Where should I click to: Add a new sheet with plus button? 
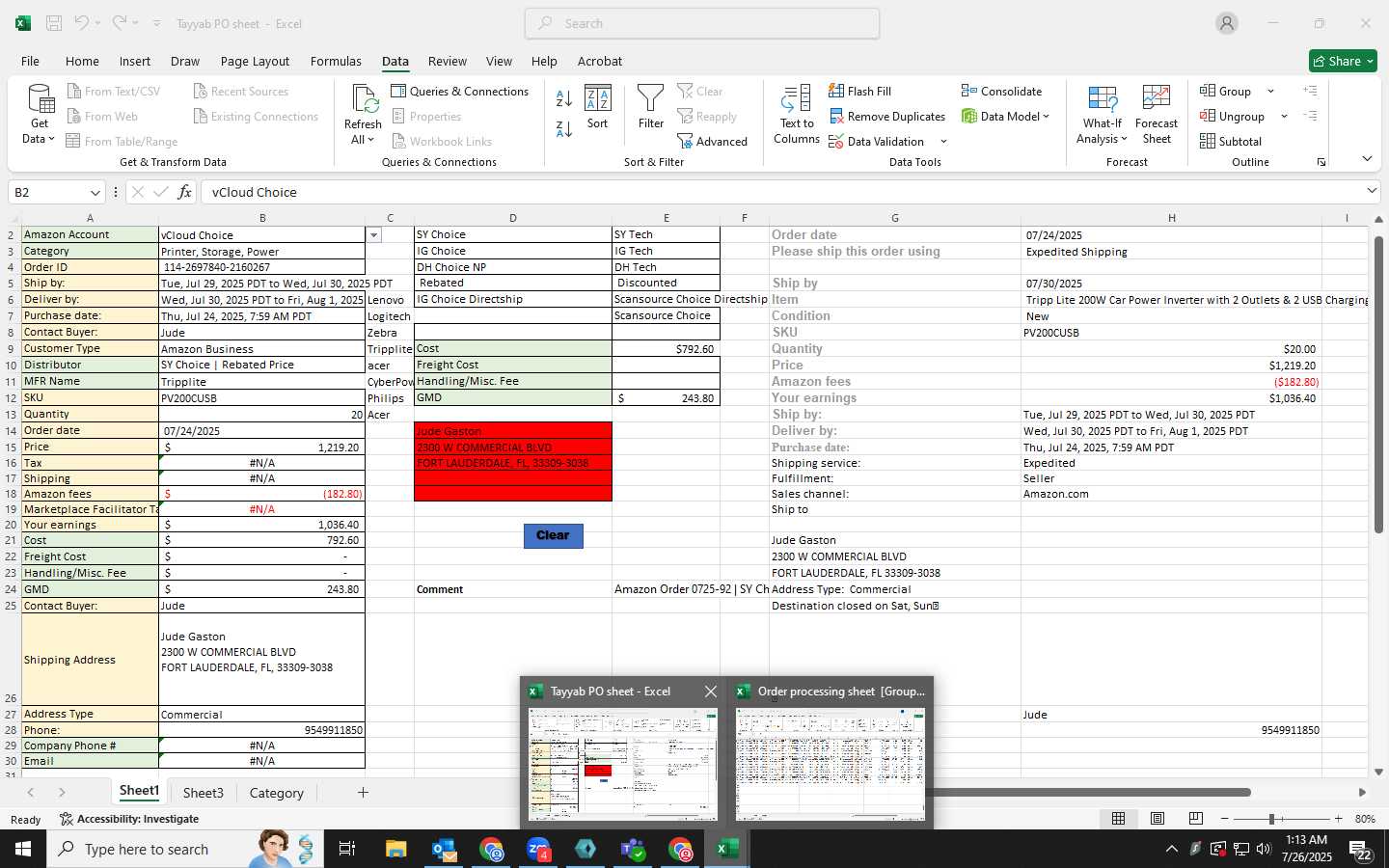(x=363, y=793)
